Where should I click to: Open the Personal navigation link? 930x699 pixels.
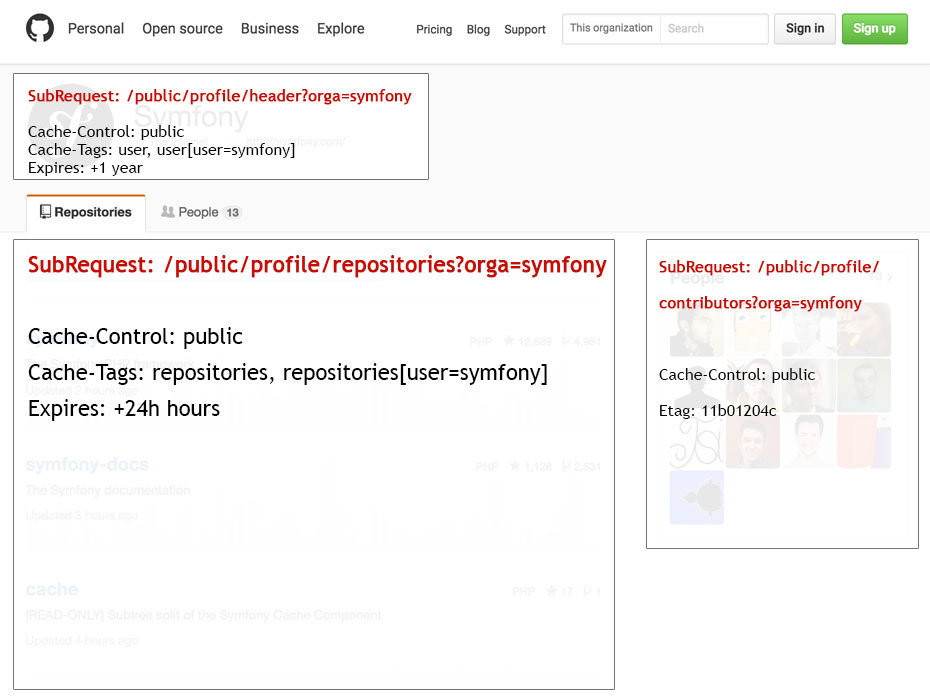pyautogui.click(x=95, y=28)
